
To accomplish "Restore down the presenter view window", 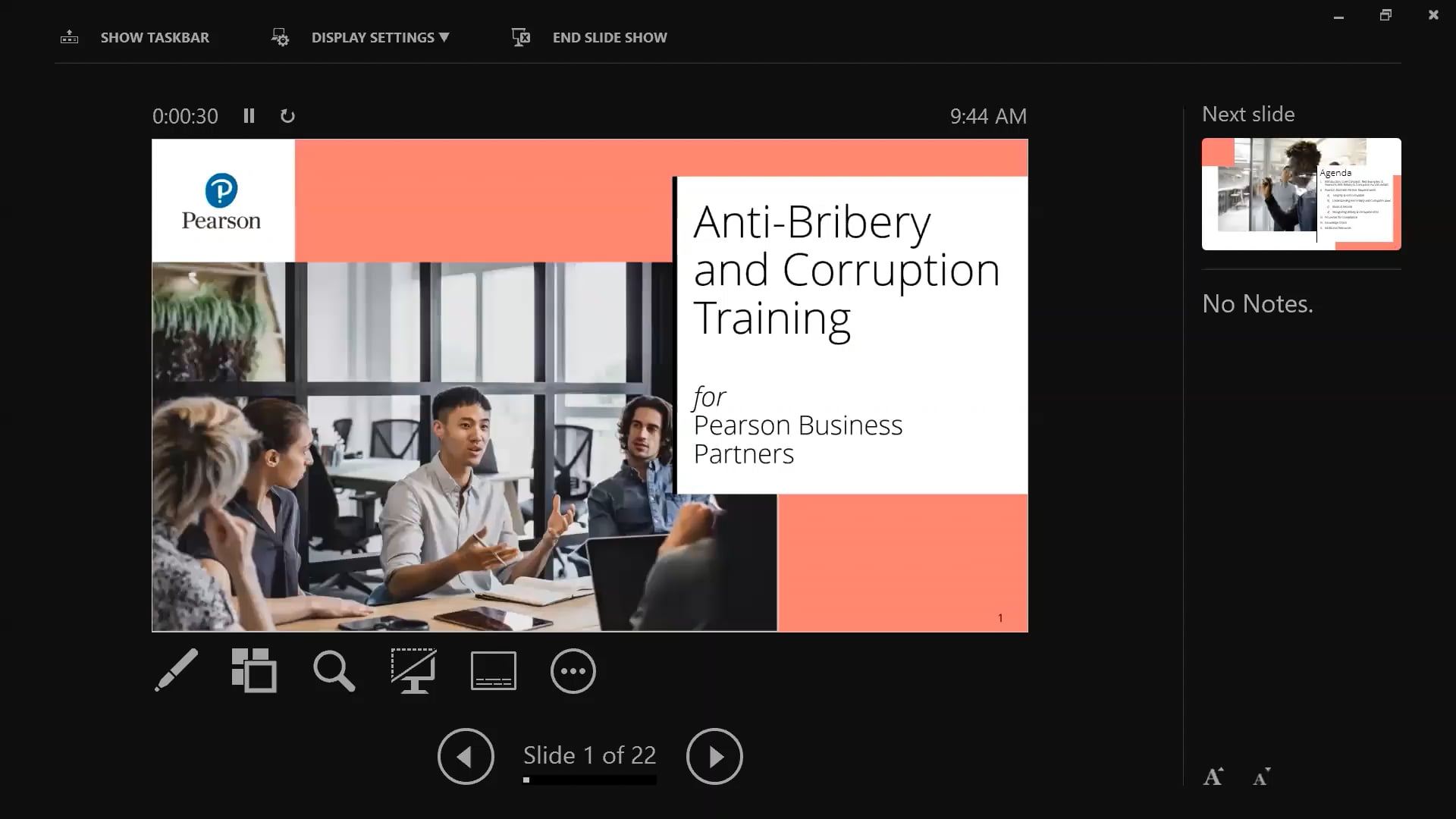I will tap(1385, 15).
